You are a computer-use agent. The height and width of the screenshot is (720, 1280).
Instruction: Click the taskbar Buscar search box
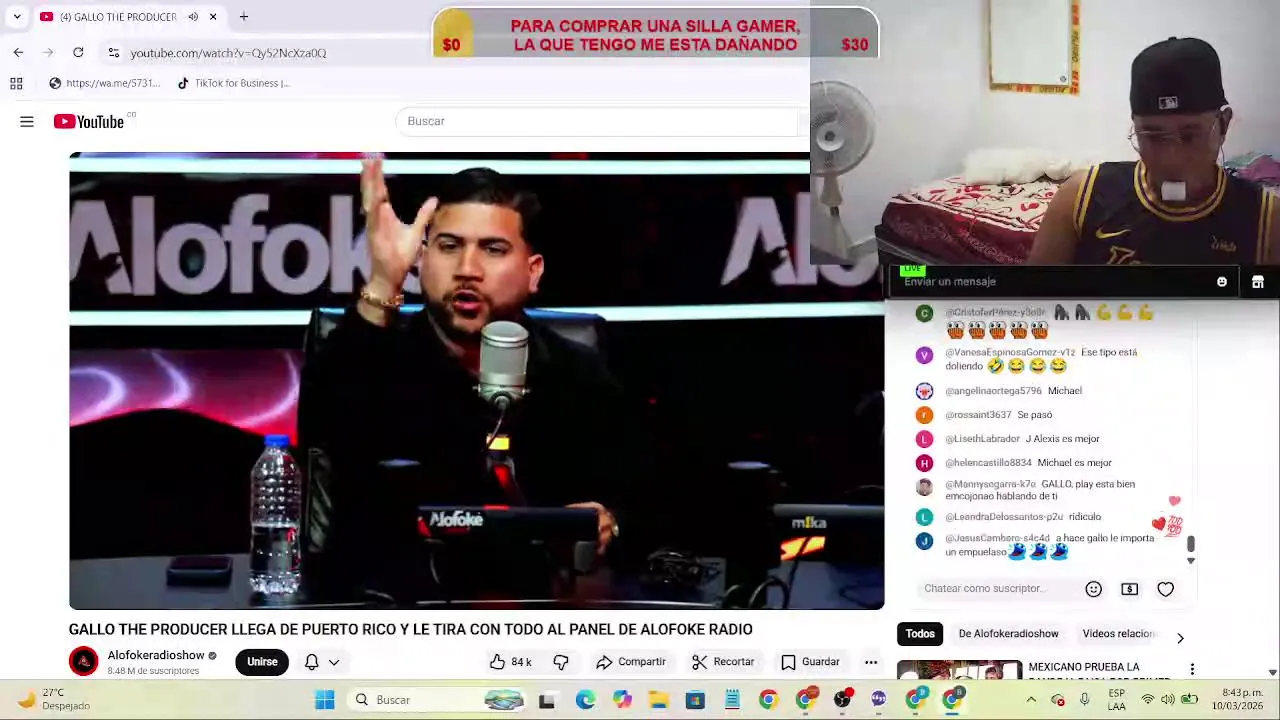point(438,700)
